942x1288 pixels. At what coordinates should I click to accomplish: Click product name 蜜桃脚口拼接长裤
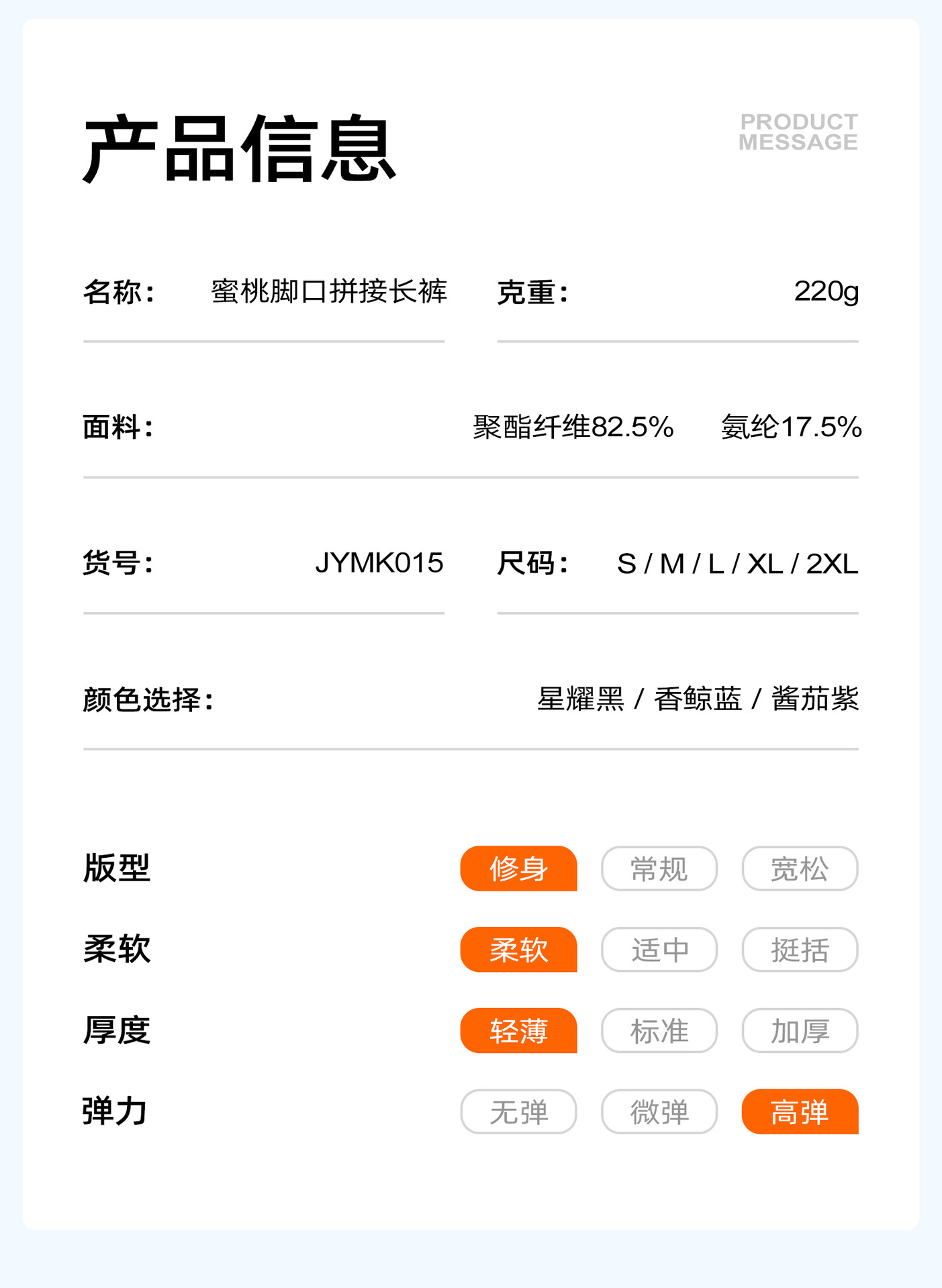coord(329,291)
